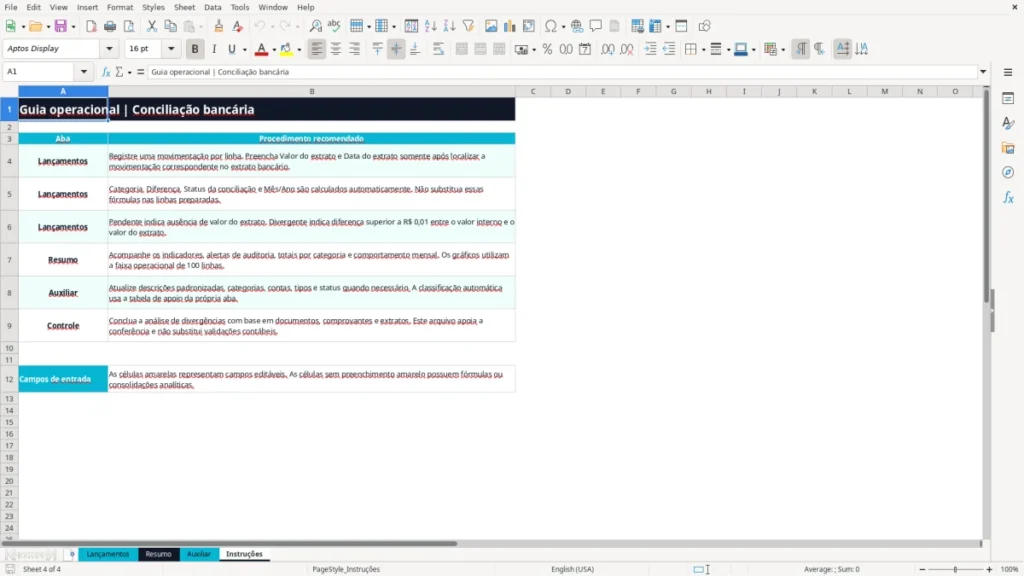This screenshot has width=1024, height=576.
Task: Click the Print icon
Action: coord(110,26)
